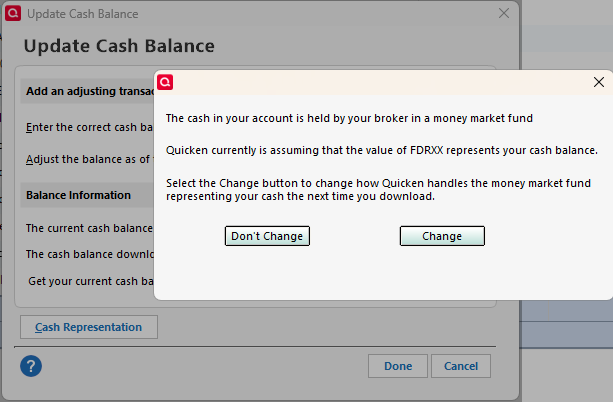Open the Cash Representation link
Viewport: 613px width, 402px height.
tap(89, 327)
